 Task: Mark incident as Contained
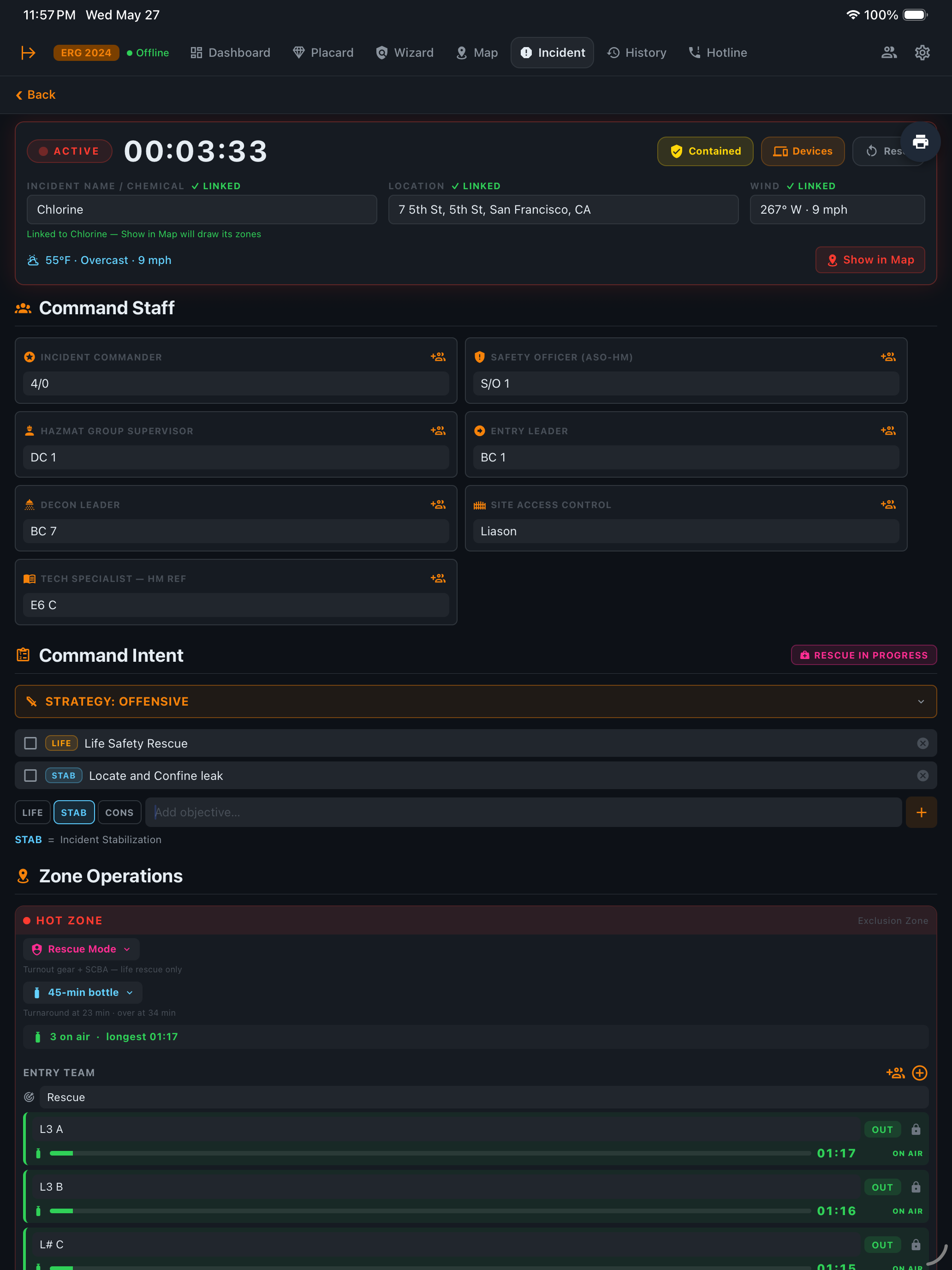(x=705, y=151)
